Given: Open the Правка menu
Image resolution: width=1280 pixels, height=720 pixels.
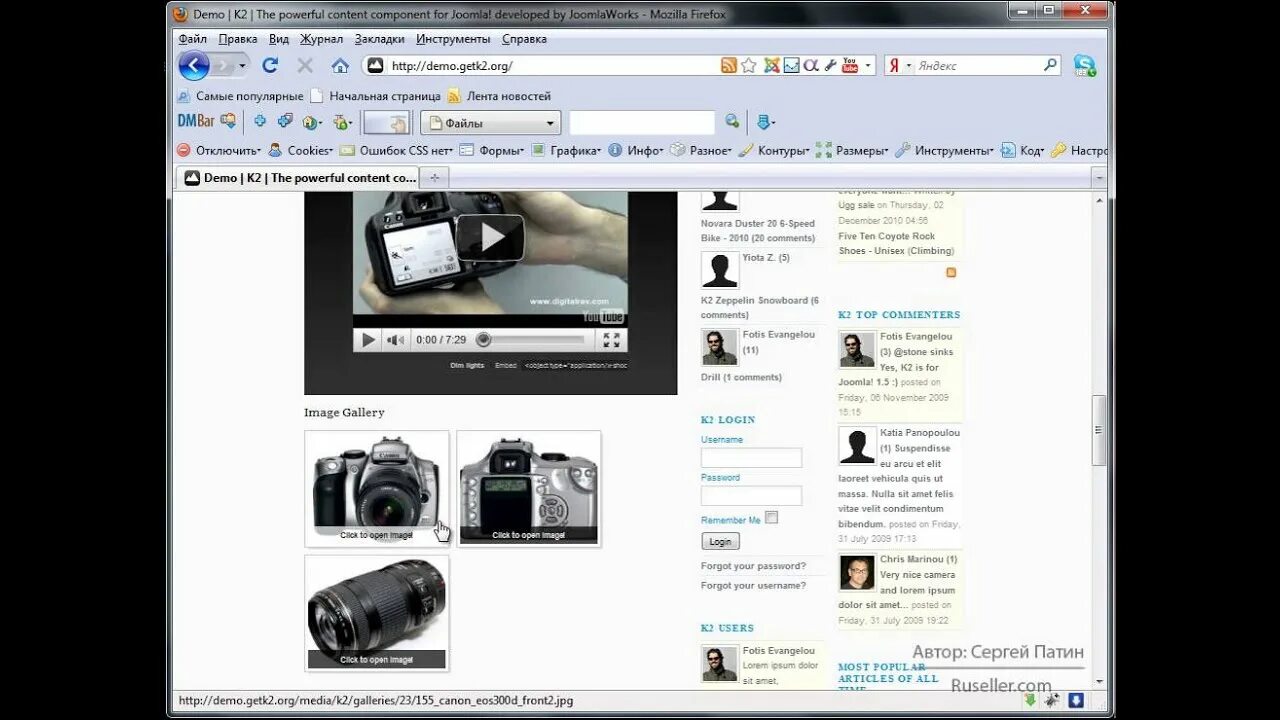Looking at the screenshot, I should tap(238, 39).
